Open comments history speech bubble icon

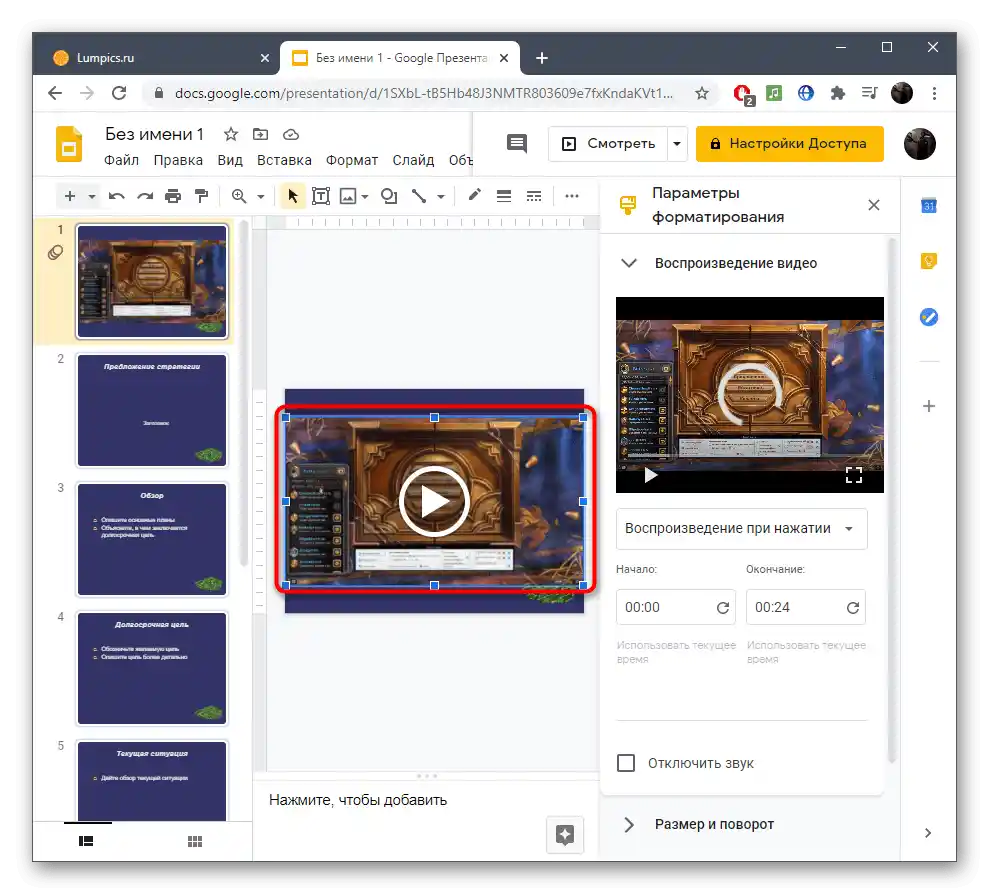click(x=517, y=143)
